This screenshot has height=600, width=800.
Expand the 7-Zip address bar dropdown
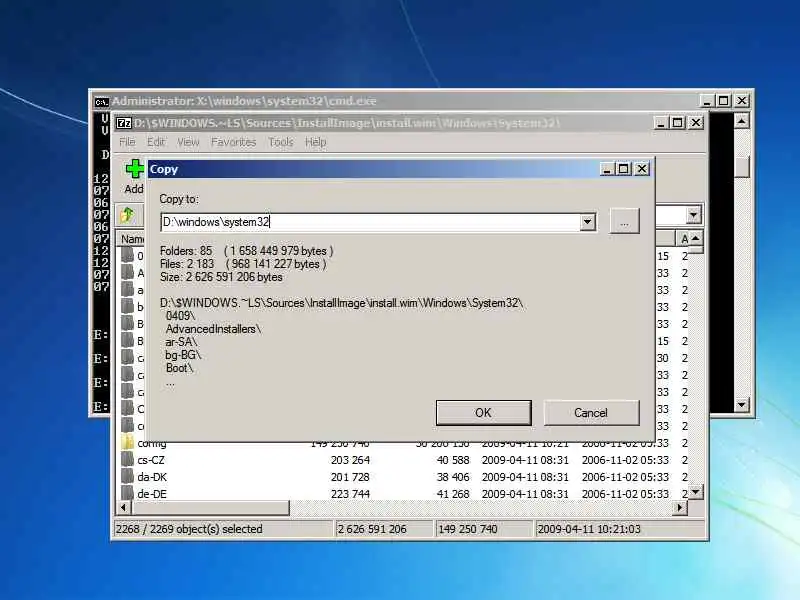pos(693,215)
